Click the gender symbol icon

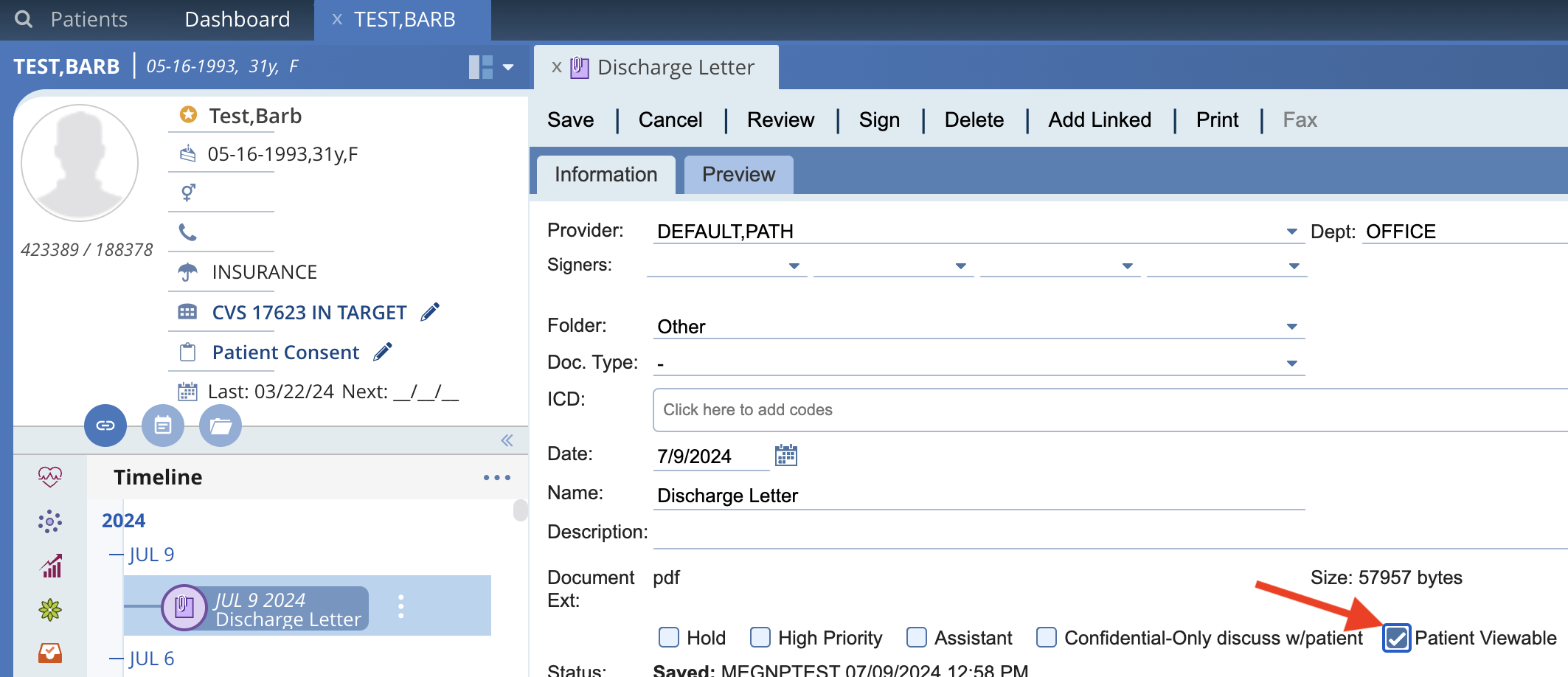188,192
